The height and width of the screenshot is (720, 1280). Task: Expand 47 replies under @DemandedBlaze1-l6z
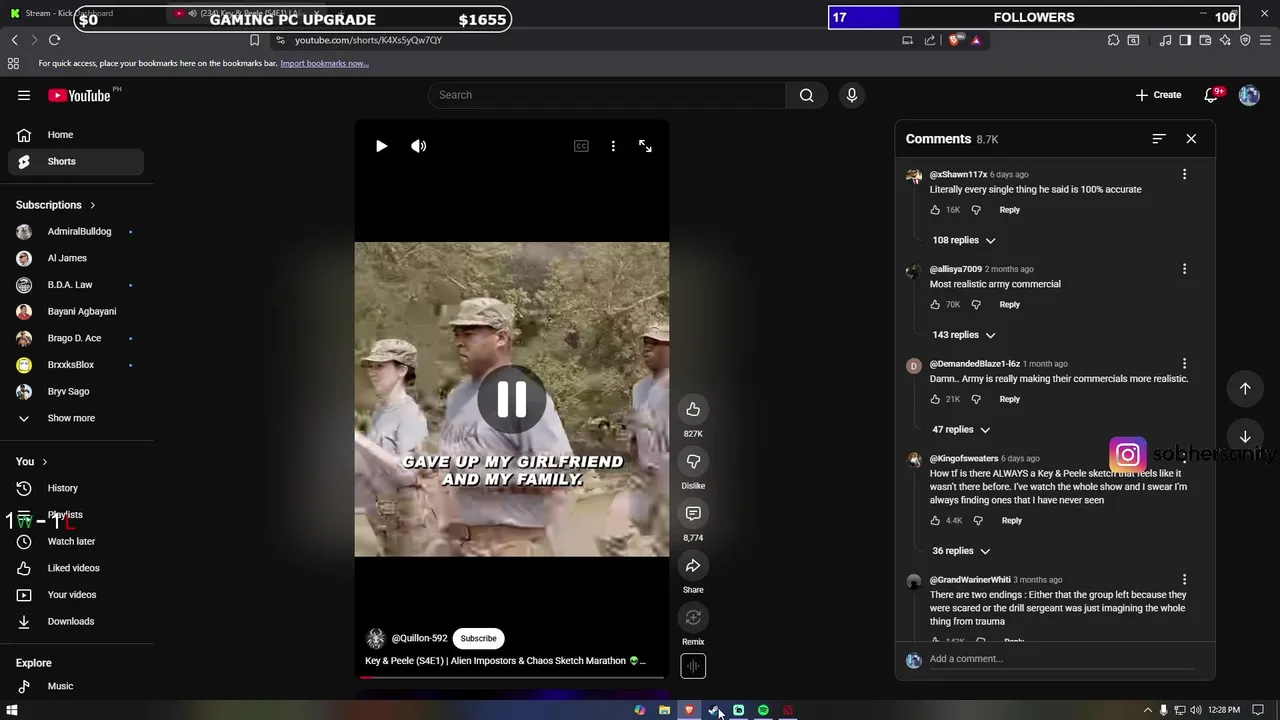tap(961, 430)
